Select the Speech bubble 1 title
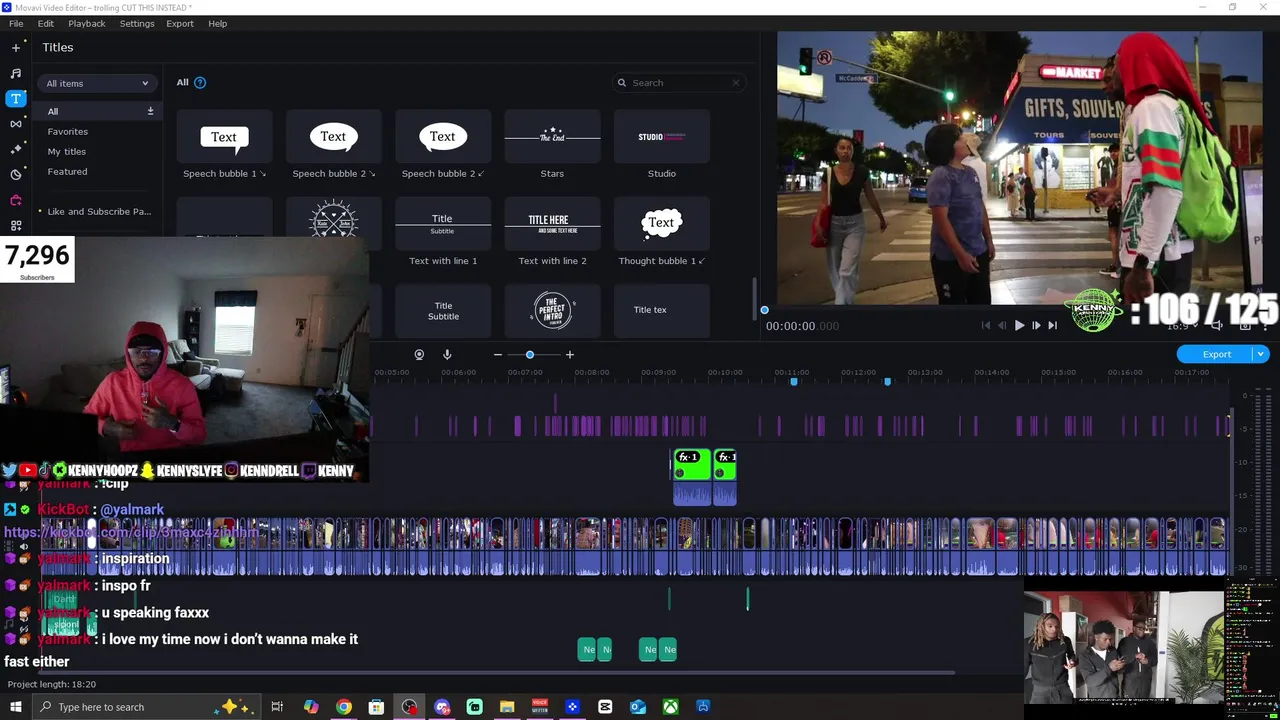This screenshot has height=720, width=1280. [x=224, y=137]
